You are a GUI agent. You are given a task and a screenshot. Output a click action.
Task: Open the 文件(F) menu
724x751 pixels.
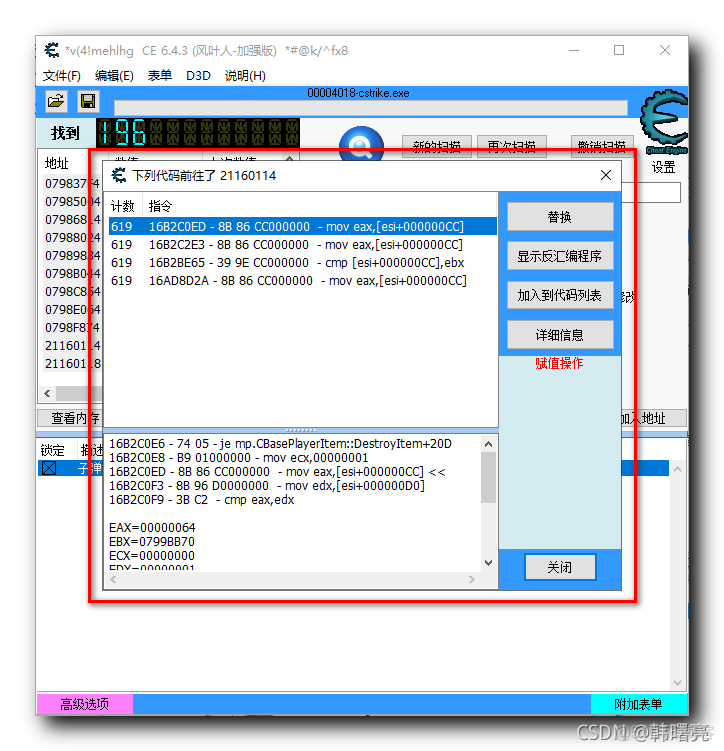pyautogui.click(x=62, y=76)
